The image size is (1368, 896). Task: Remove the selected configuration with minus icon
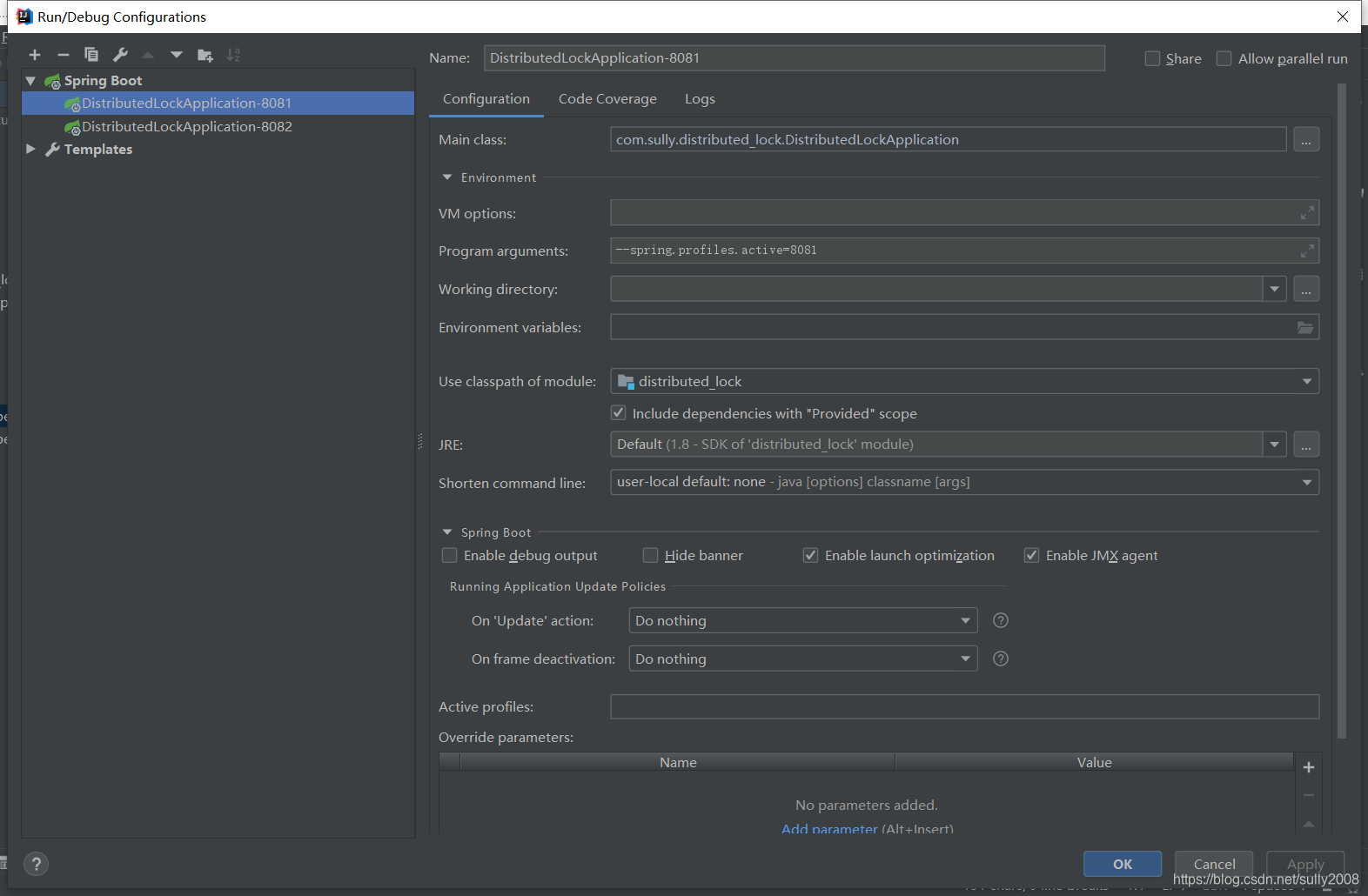click(64, 55)
